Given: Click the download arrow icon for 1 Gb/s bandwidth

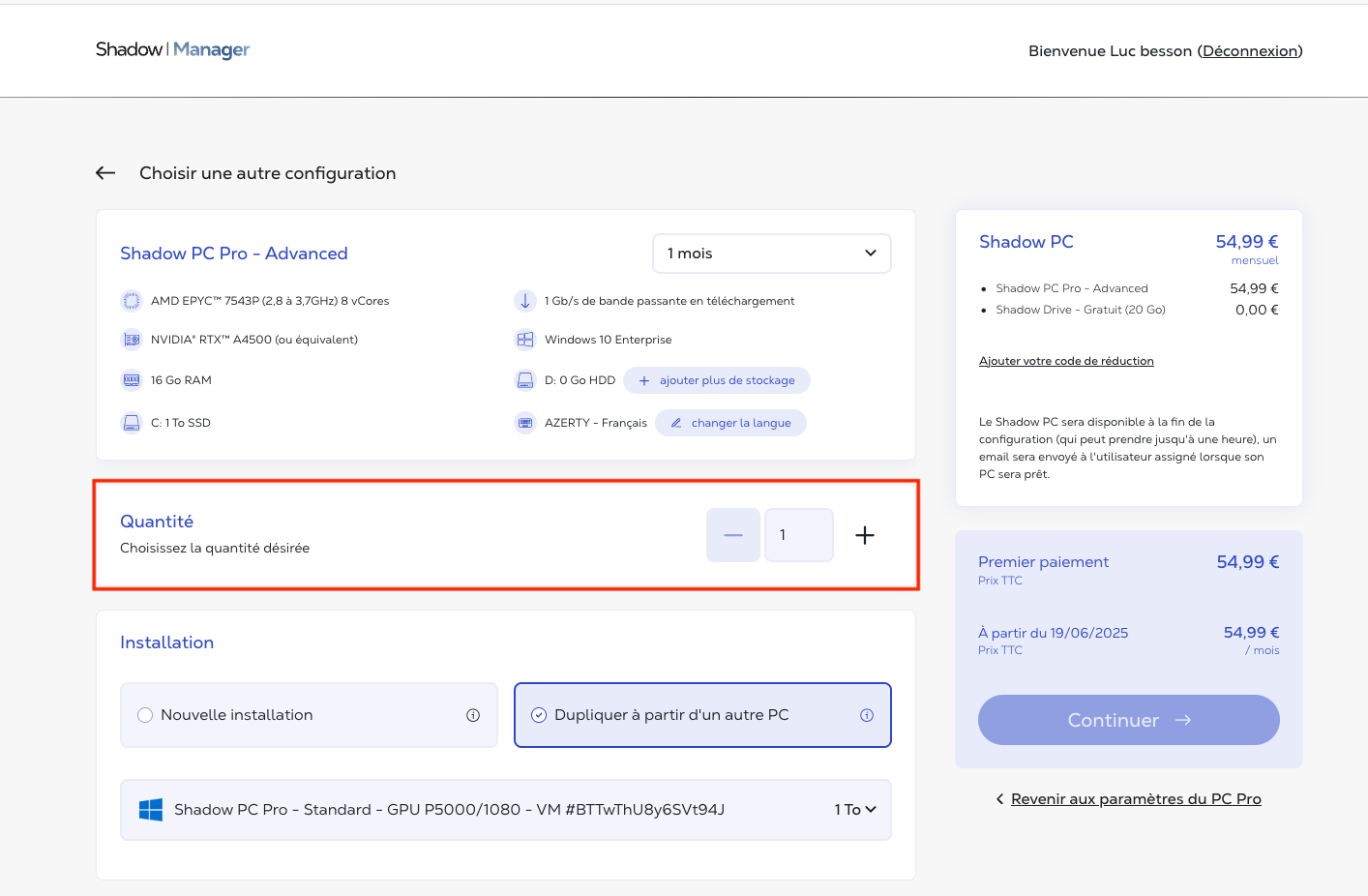Looking at the screenshot, I should (x=524, y=301).
